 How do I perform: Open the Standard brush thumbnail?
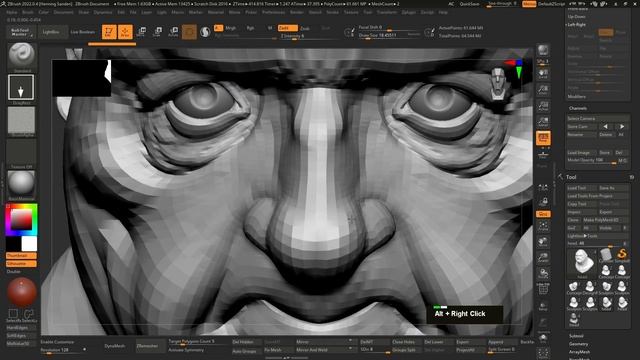[x=22, y=56]
